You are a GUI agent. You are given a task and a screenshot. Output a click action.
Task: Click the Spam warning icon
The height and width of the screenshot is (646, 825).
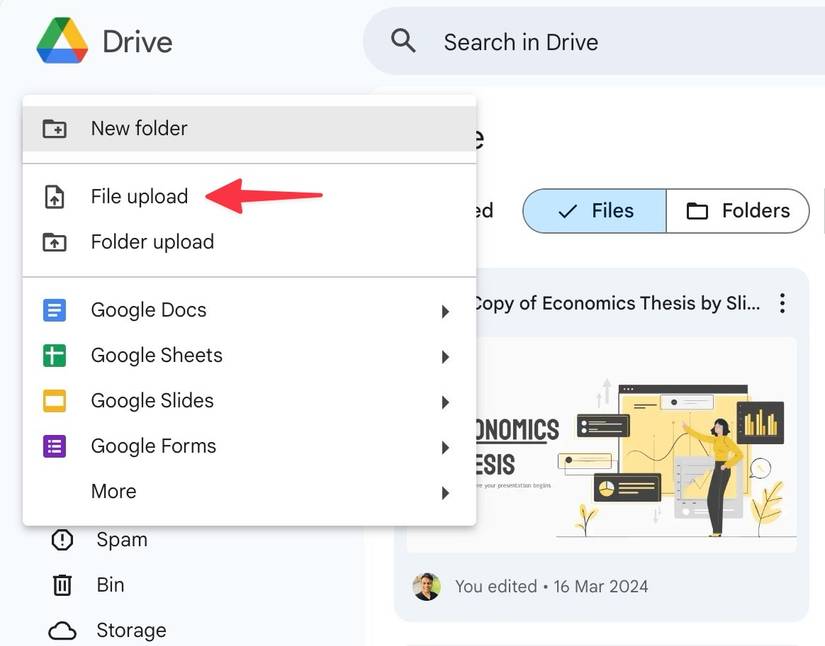pos(62,540)
